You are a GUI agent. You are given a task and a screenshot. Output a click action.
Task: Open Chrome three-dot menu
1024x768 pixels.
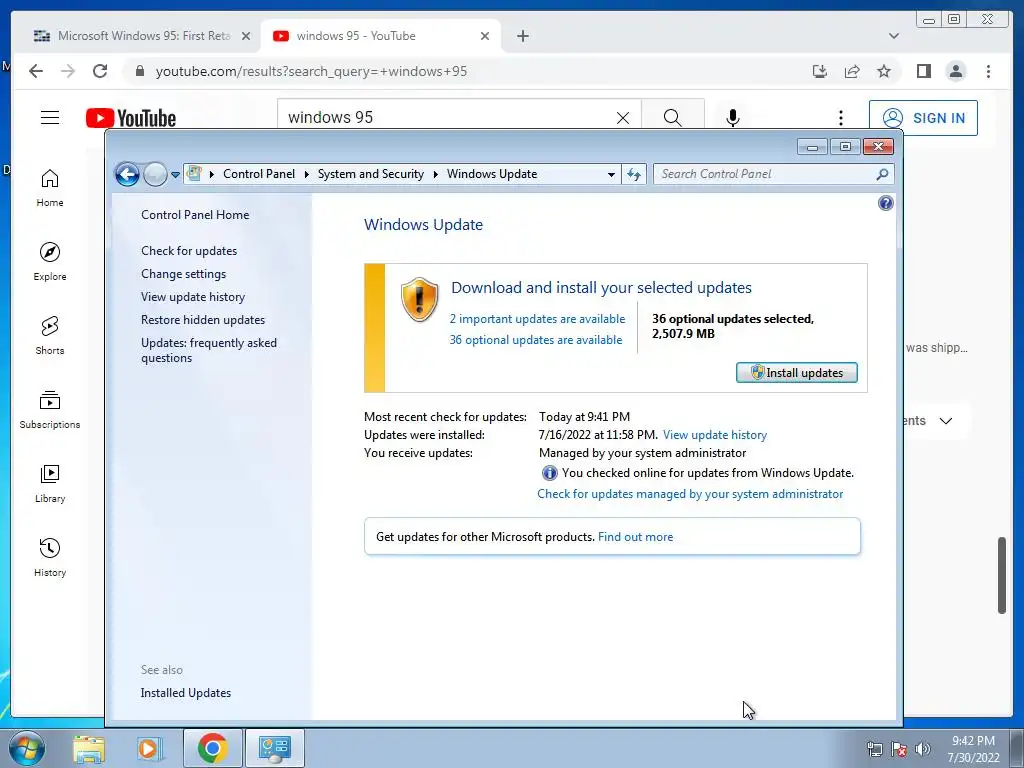(988, 71)
